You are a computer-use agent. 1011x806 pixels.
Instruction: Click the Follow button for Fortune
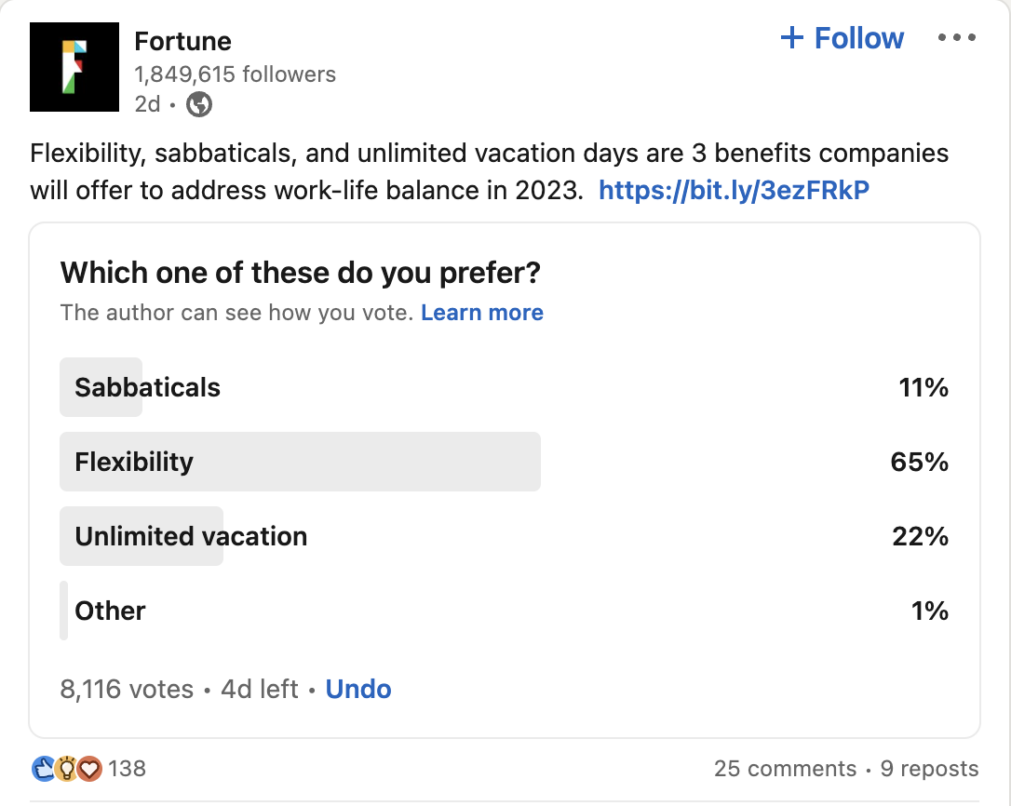click(843, 37)
